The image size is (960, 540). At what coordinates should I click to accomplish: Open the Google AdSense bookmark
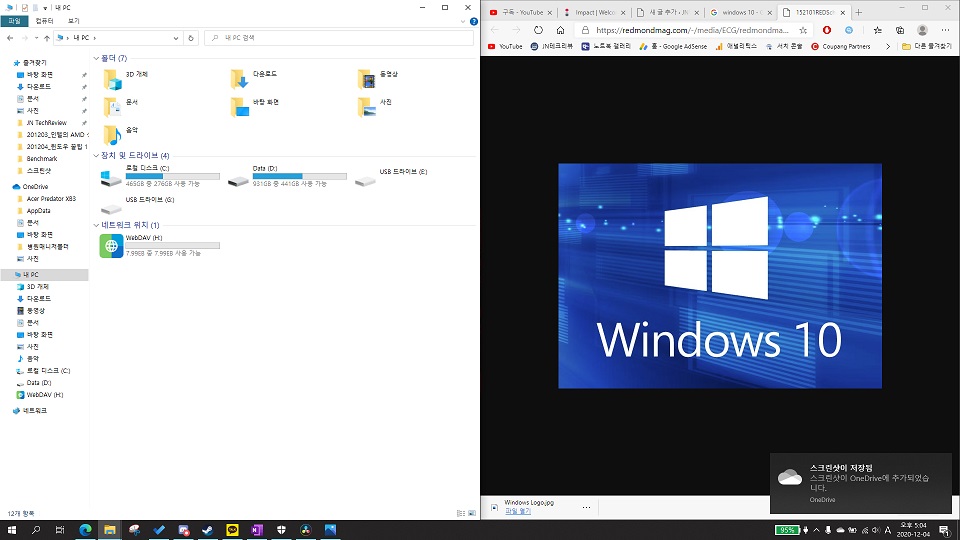(673, 47)
